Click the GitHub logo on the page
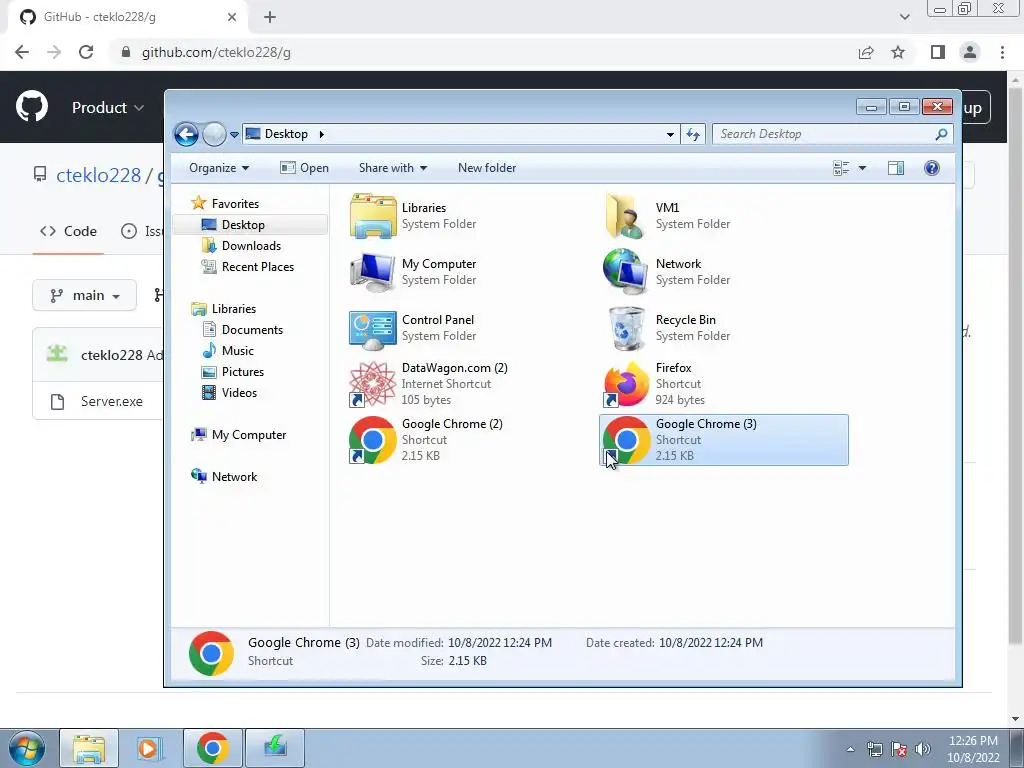The image size is (1024, 768). click(x=31, y=107)
